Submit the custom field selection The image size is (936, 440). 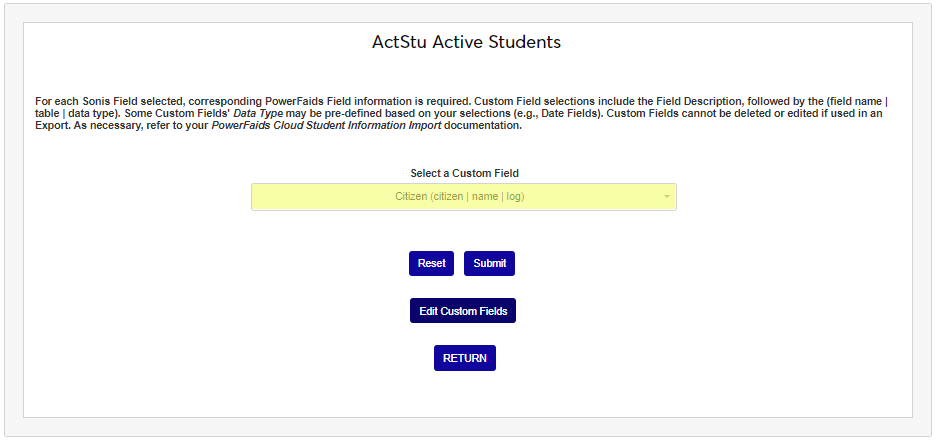[x=489, y=263]
